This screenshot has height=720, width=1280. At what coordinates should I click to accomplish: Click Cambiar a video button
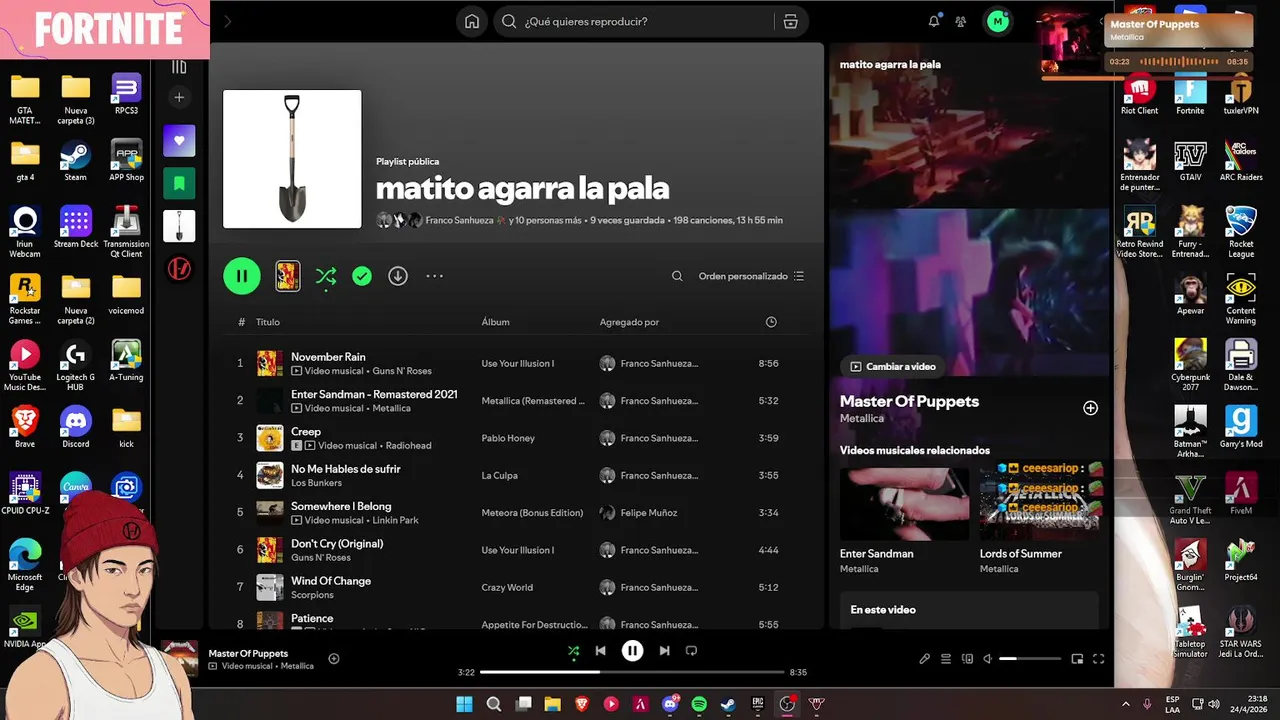point(893,366)
